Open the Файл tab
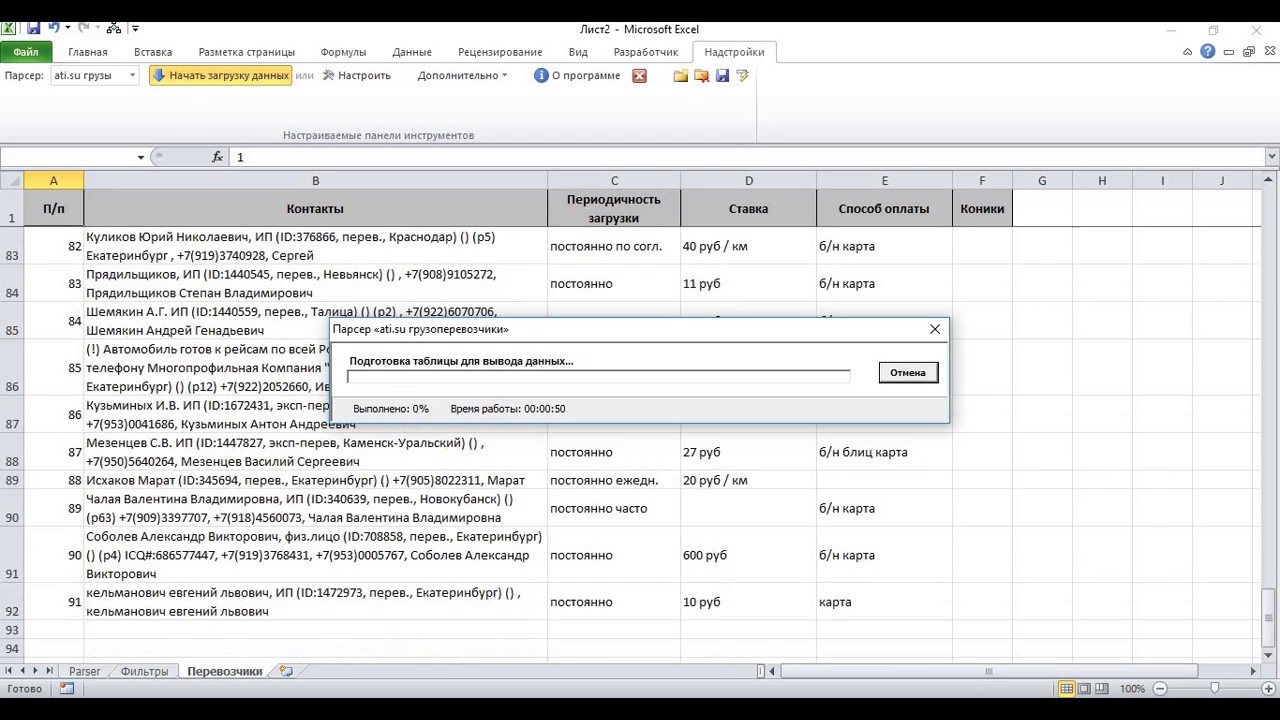Screen dimensions: 1280x720 point(26,52)
